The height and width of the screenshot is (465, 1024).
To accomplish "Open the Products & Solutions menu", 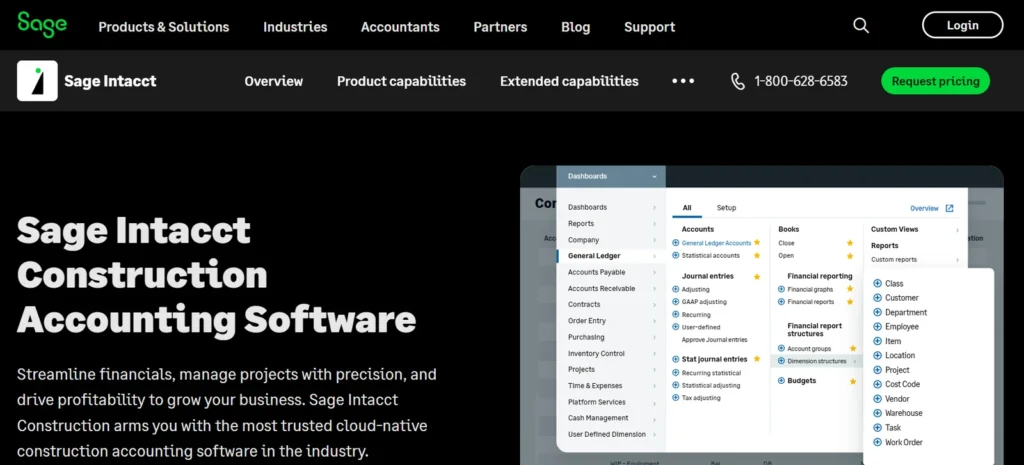I will 164,27.
